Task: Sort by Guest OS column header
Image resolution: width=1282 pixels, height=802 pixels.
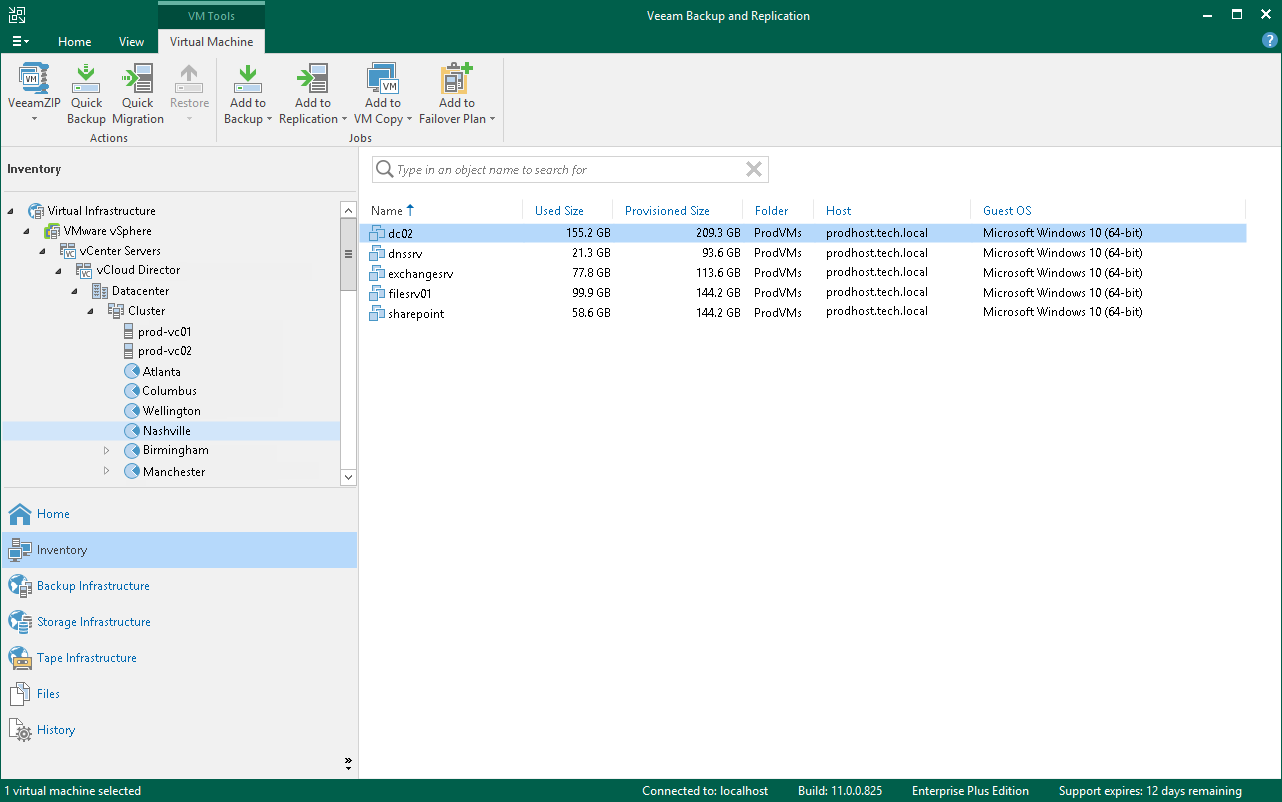Action: tap(1007, 211)
